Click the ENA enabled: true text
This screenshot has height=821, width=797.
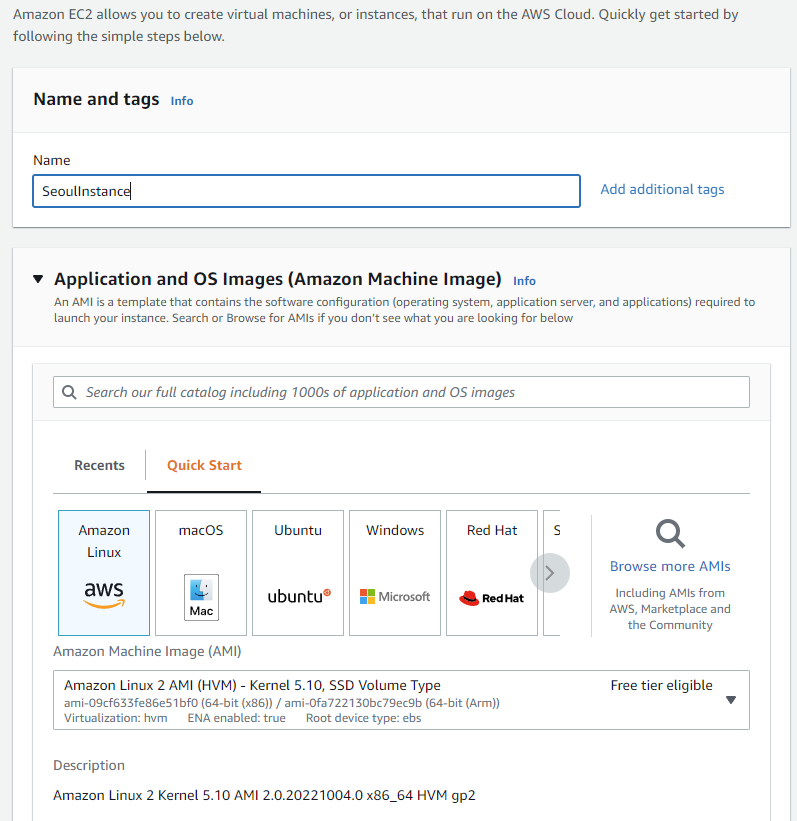(237, 718)
